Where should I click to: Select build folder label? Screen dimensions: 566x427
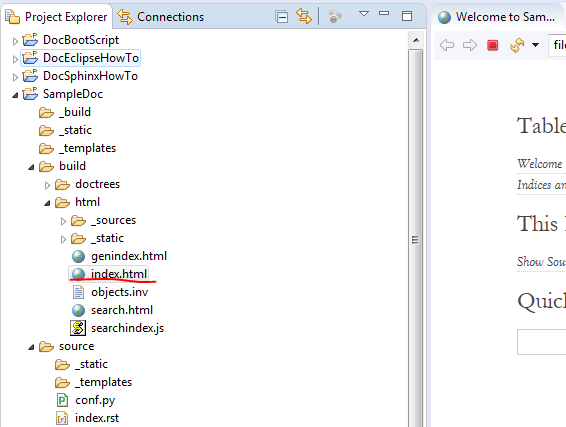pyautogui.click(x=73, y=166)
